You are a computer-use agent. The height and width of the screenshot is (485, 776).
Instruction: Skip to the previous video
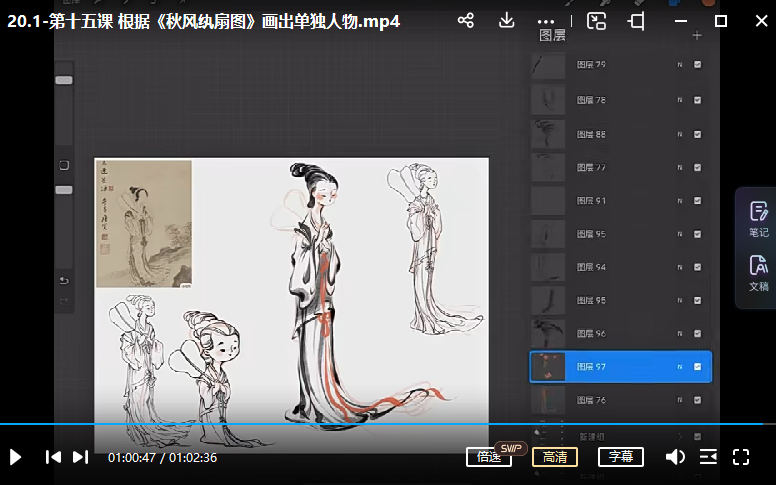(x=53, y=457)
